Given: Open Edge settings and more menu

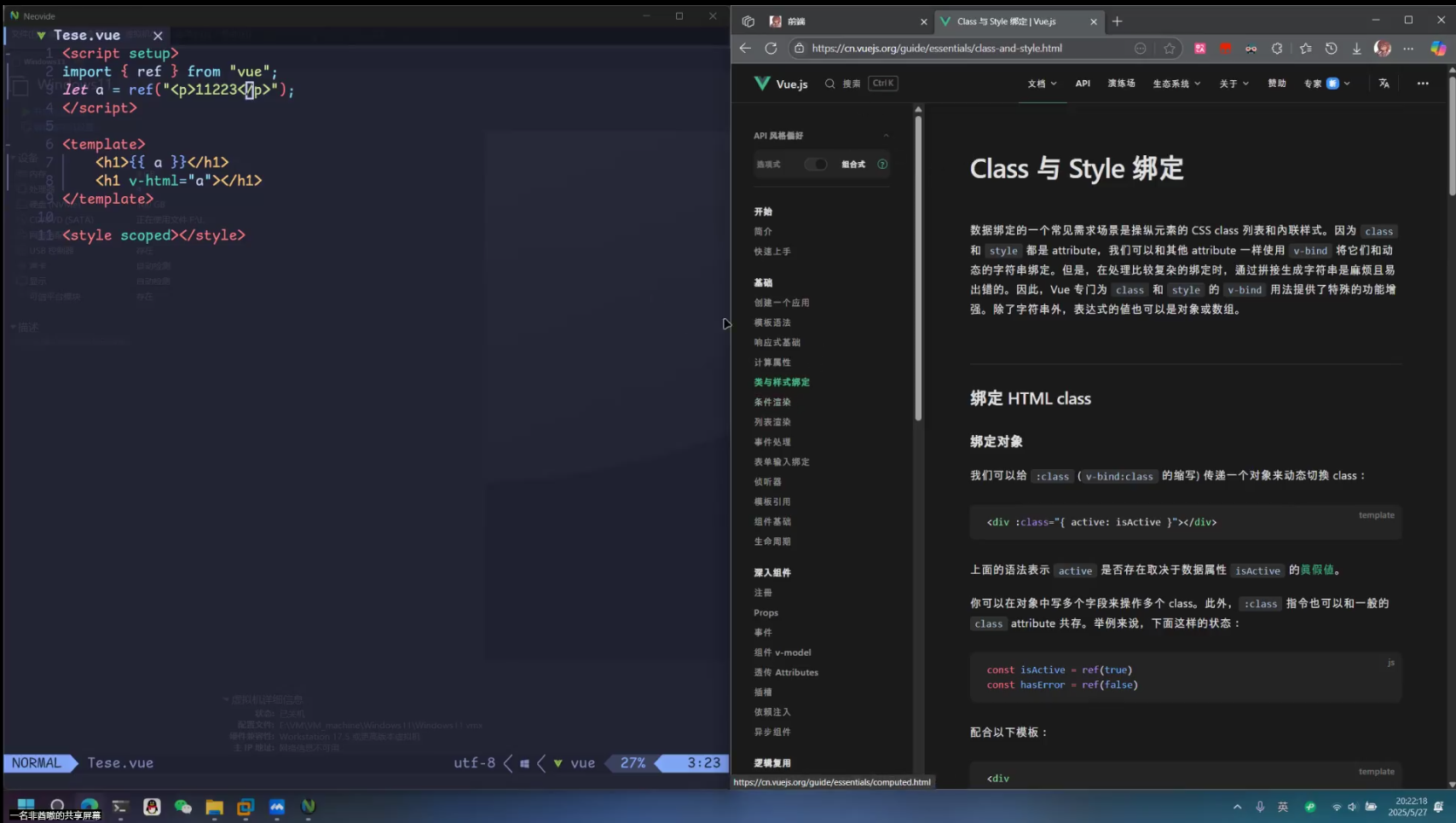Looking at the screenshot, I should click(1408, 49).
